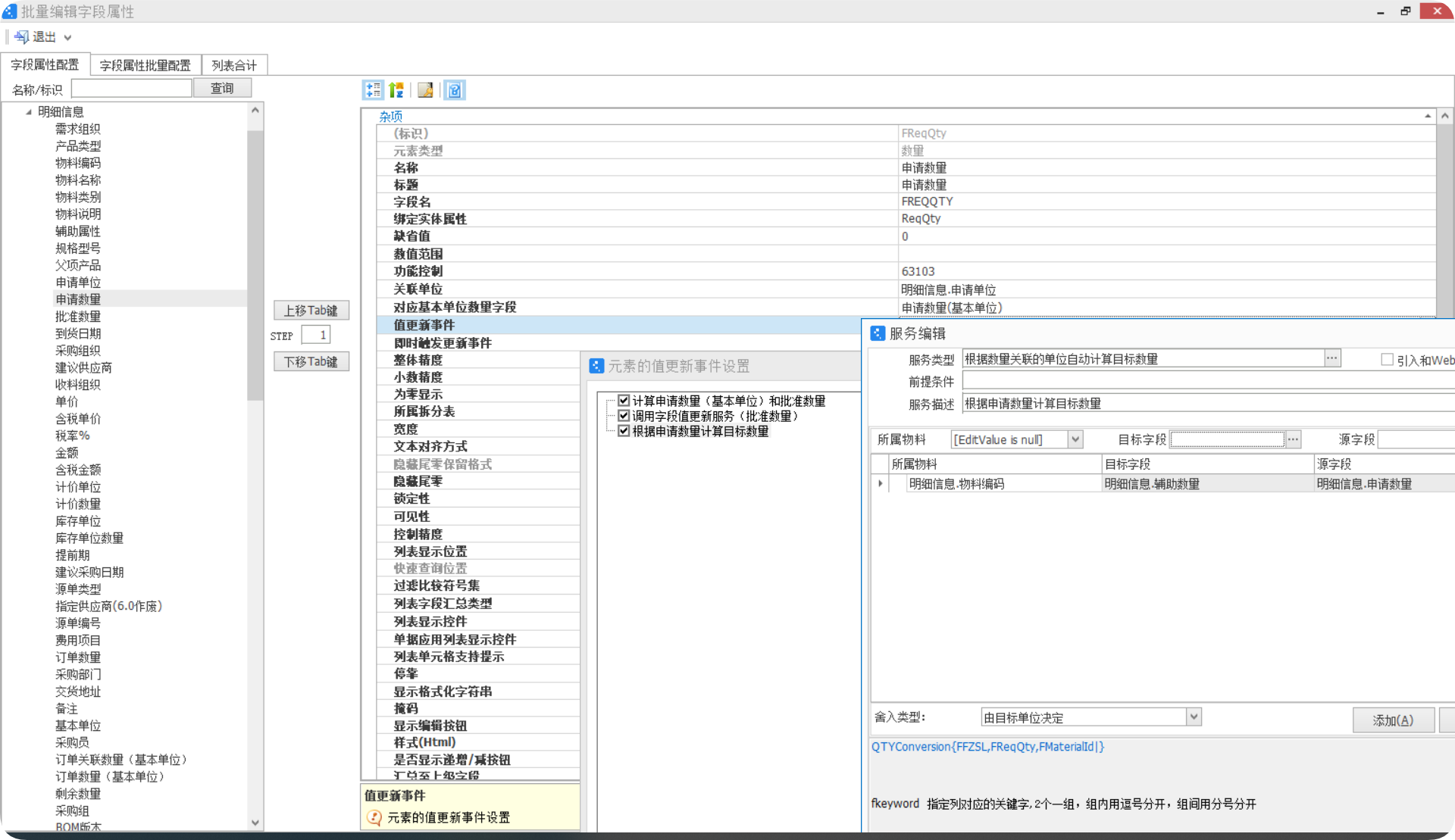1455x840 pixels.
Task: Collapse the 杂项 property category
Action: 1427,116
